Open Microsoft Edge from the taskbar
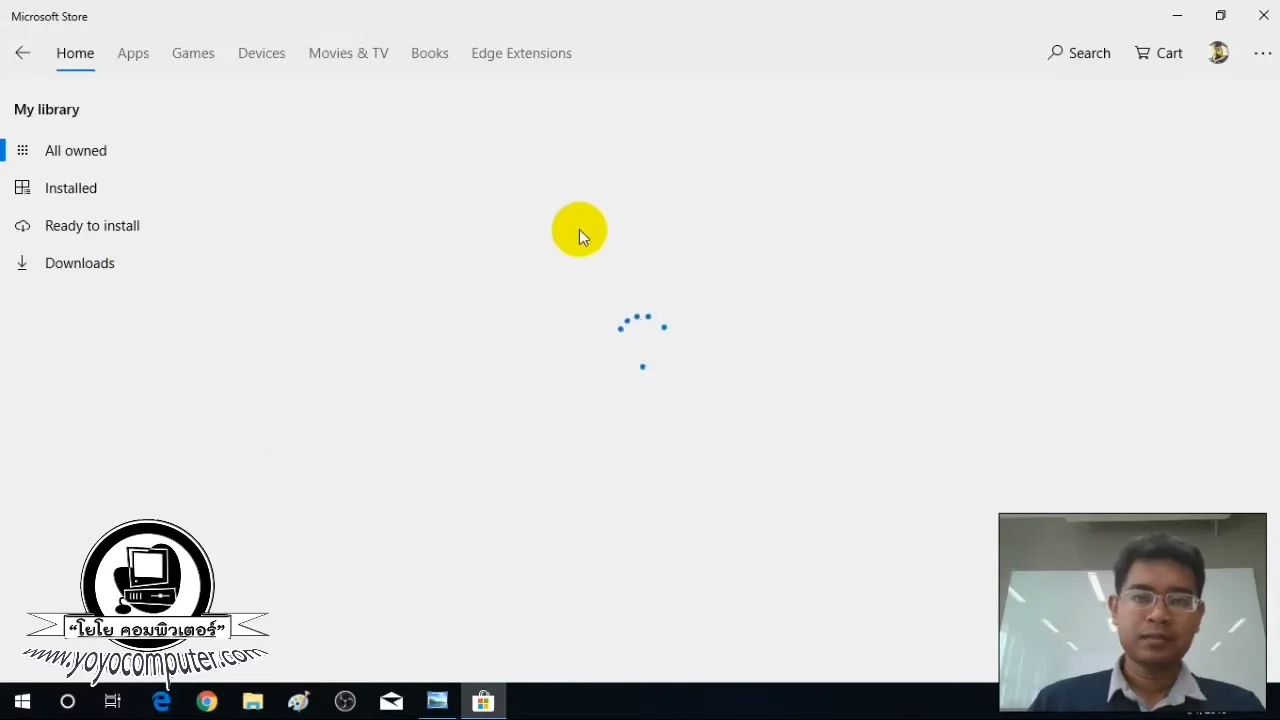 tap(161, 701)
